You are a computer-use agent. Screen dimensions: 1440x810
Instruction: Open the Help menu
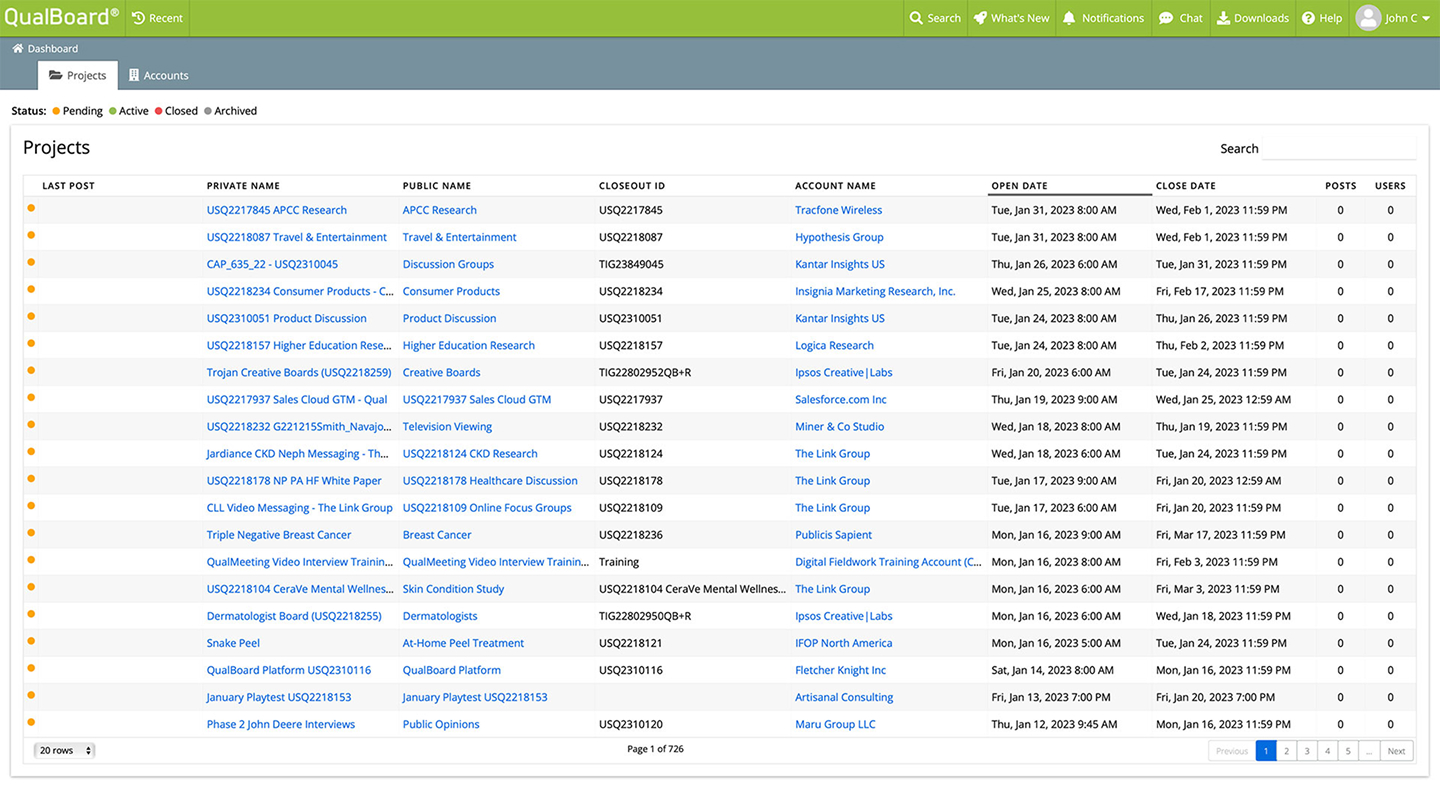(x=1321, y=18)
